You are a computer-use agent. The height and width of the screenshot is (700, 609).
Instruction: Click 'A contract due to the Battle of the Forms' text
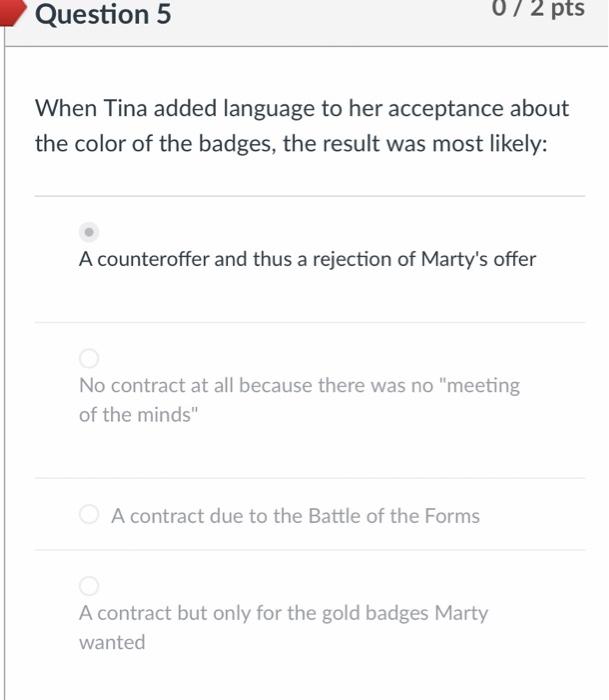tap(295, 516)
